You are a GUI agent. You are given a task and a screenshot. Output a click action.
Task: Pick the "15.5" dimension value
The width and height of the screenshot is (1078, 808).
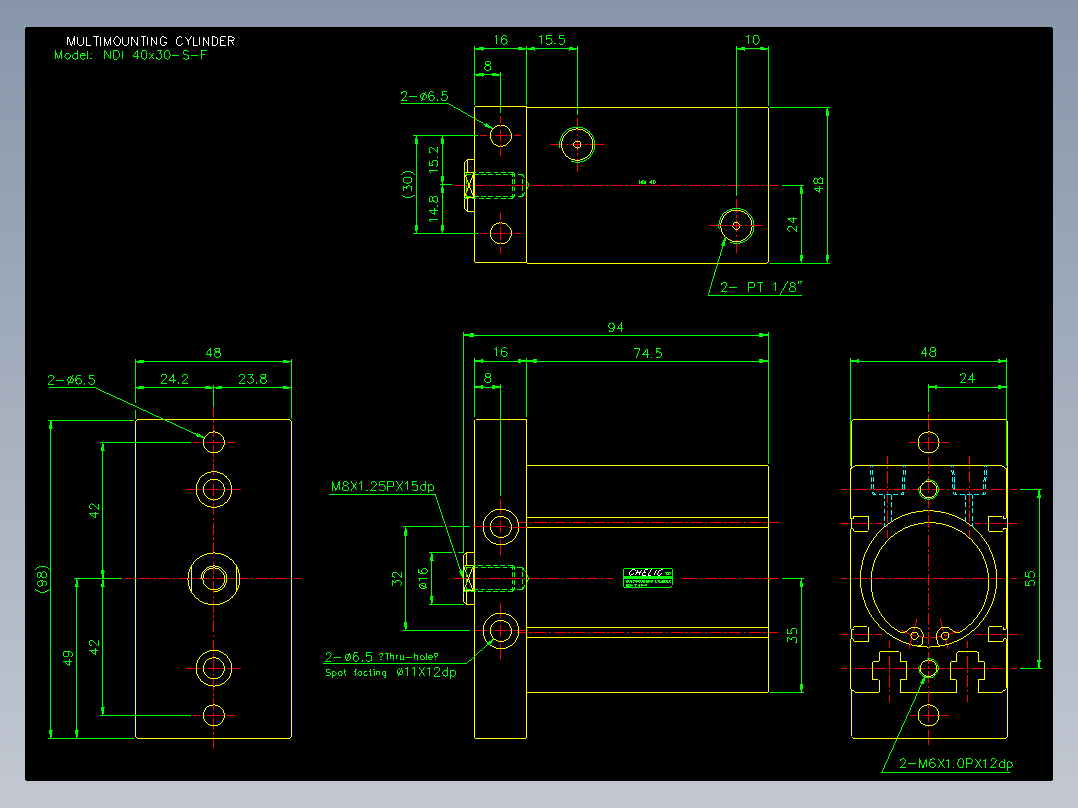551,40
